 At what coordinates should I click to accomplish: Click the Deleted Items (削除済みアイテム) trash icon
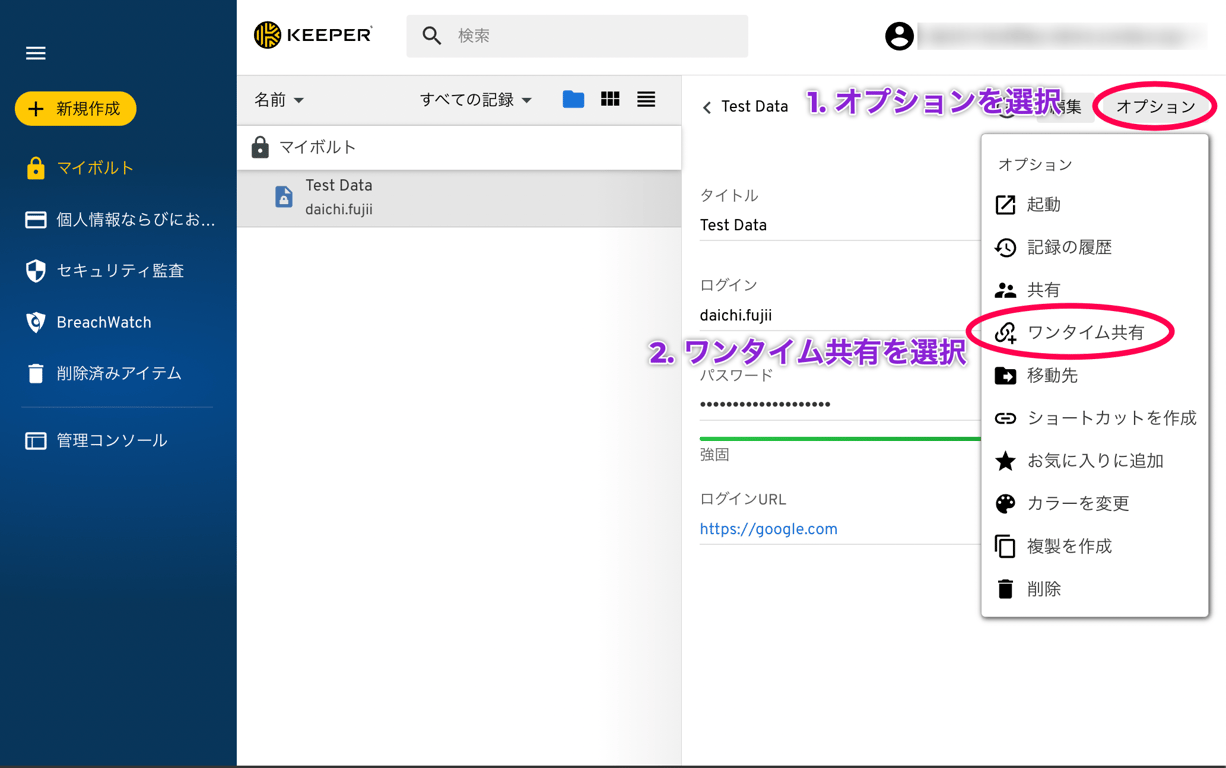click(x=37, y=373)
